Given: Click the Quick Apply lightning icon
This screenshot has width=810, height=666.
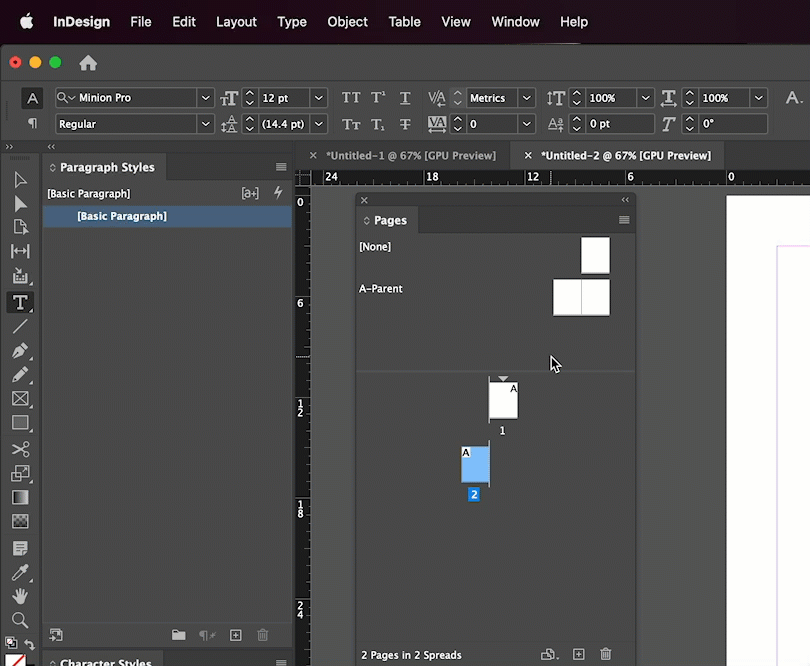Looking at the screenshot, I should (278, 193).
